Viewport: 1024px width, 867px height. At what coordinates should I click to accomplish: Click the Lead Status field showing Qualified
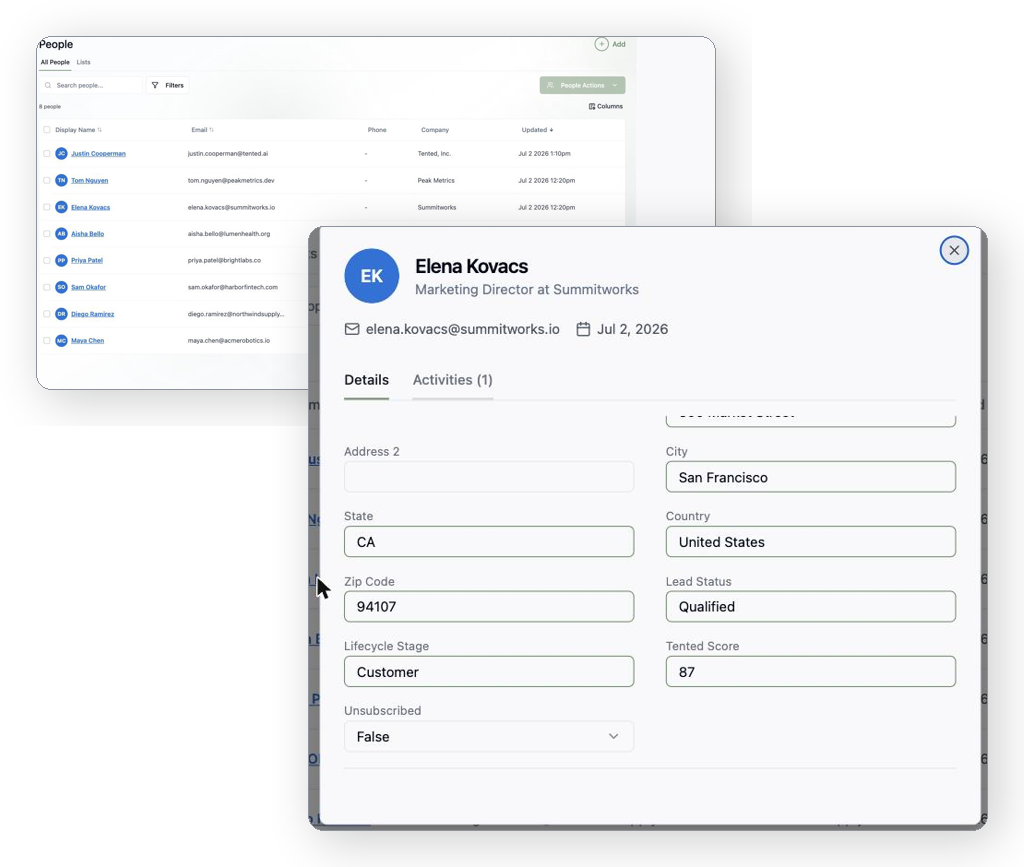coord(810,607)
